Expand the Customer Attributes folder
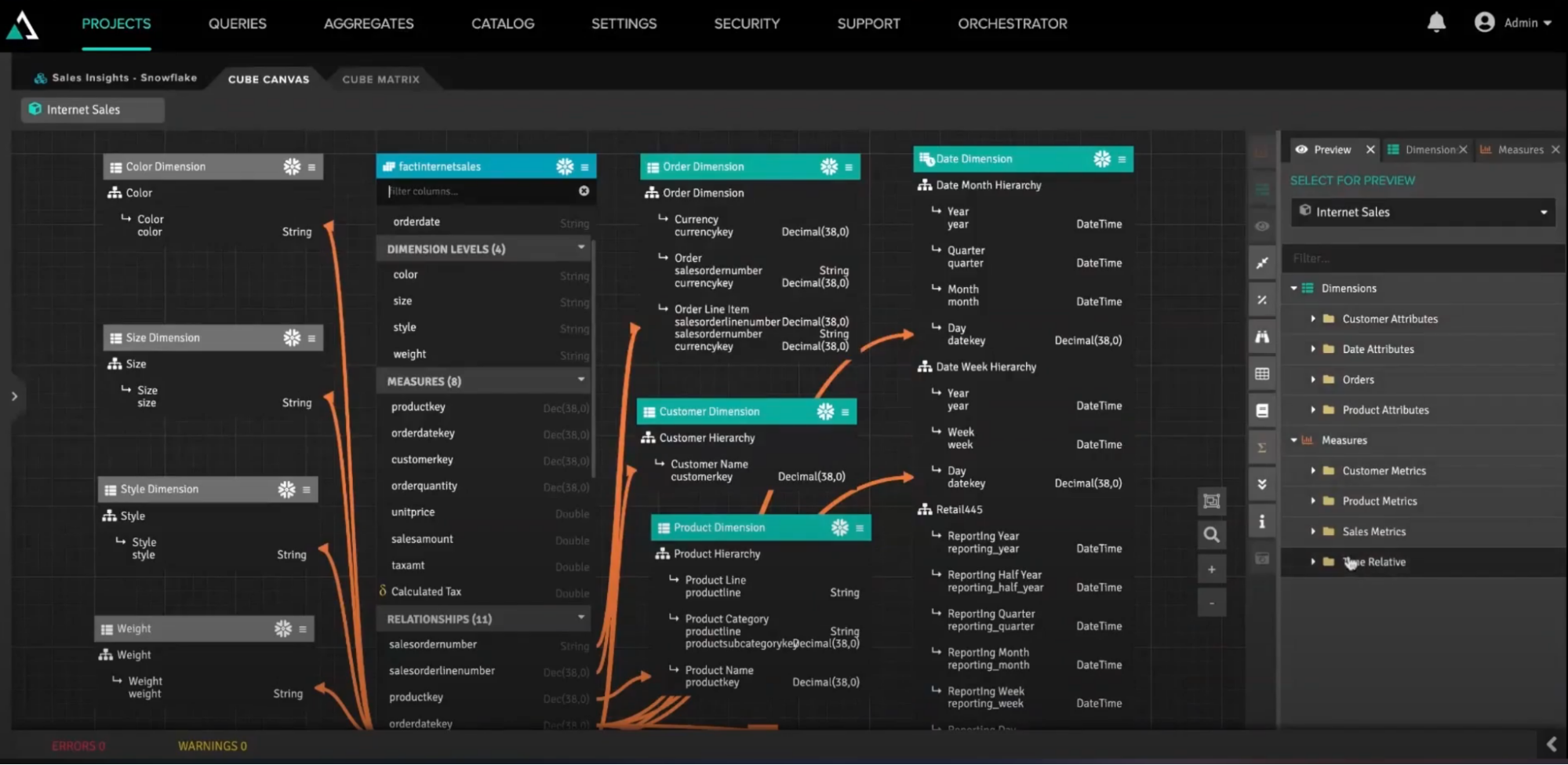This screenshot has height=765, width=1568. coord(1312,319)
